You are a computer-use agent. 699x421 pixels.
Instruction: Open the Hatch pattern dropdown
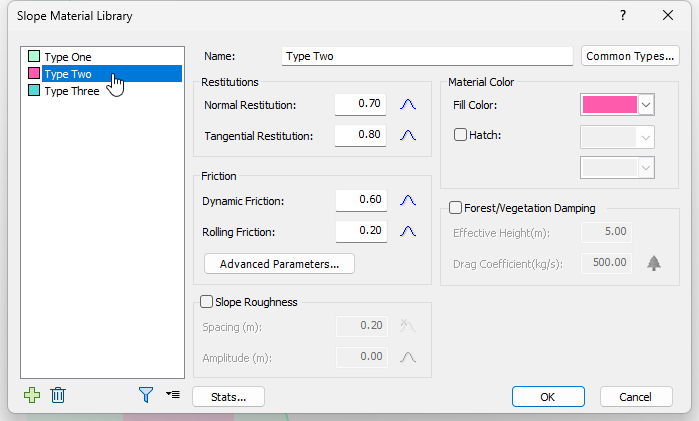[x=617, y=137]
